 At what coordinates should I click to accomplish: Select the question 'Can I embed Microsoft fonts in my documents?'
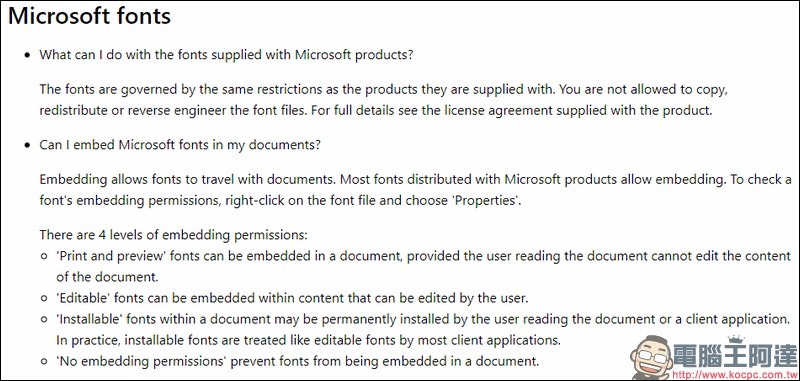tap(180, 145)
